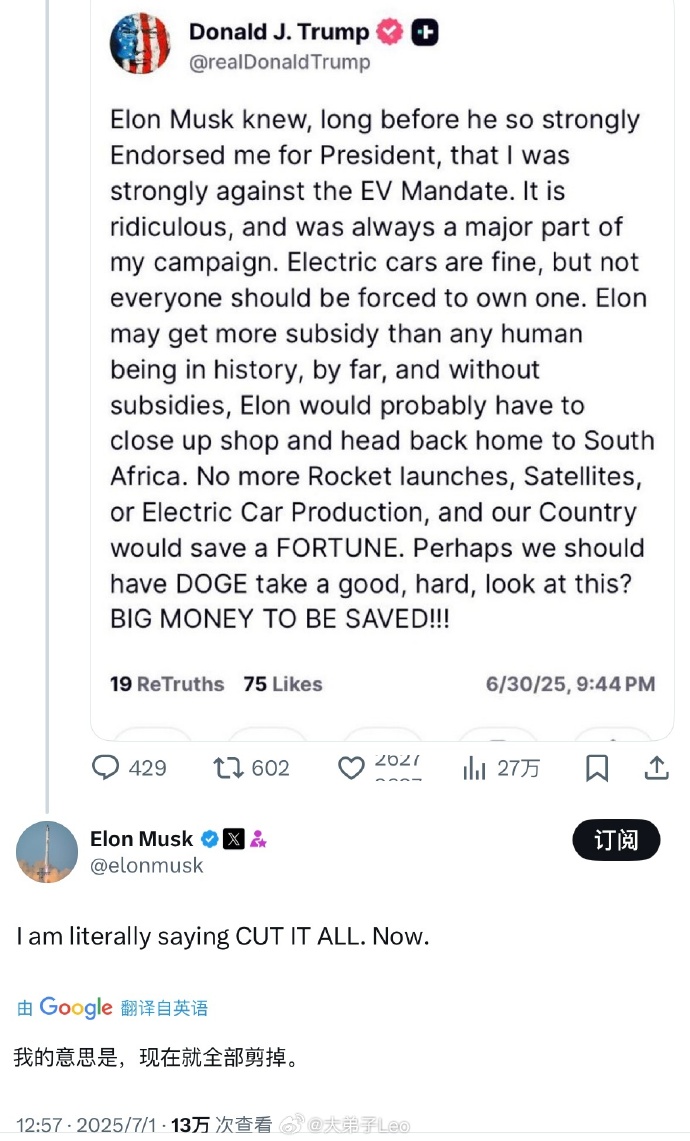Click the share upload arrow icon
Screen dimensions: 690x1141
click(656, 768)
